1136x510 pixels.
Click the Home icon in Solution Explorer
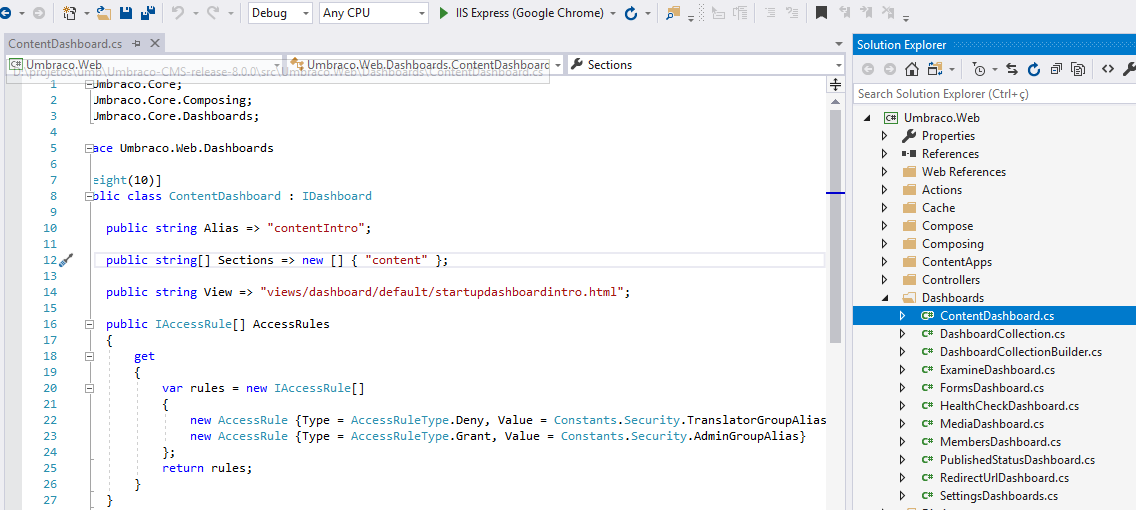pyautogui.click(x=912, y=70)
